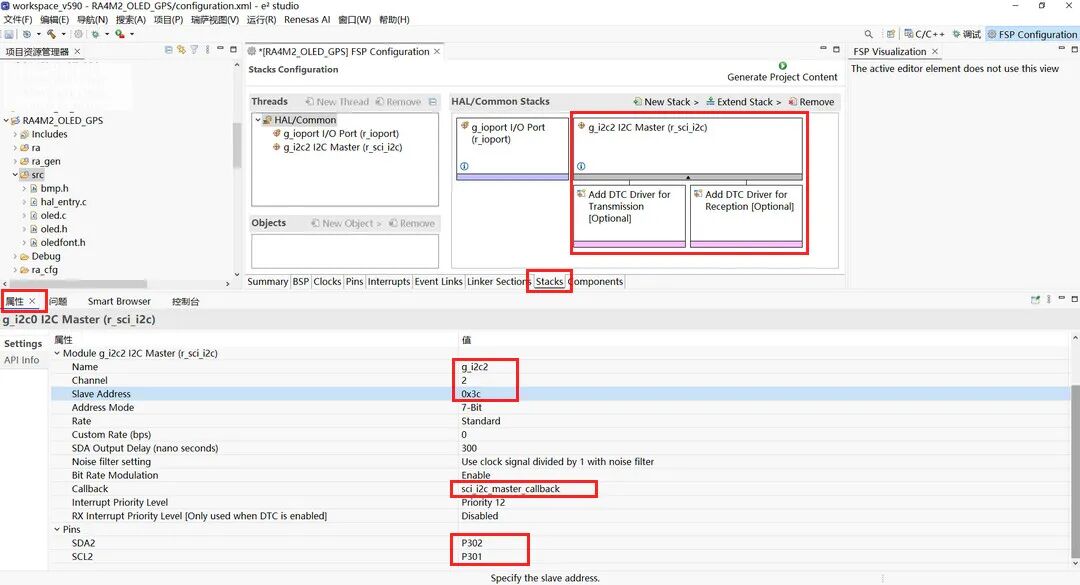Screen dimensions: 1080x585
Task: Collapse the src folder
Action: [x=15, y=175]
